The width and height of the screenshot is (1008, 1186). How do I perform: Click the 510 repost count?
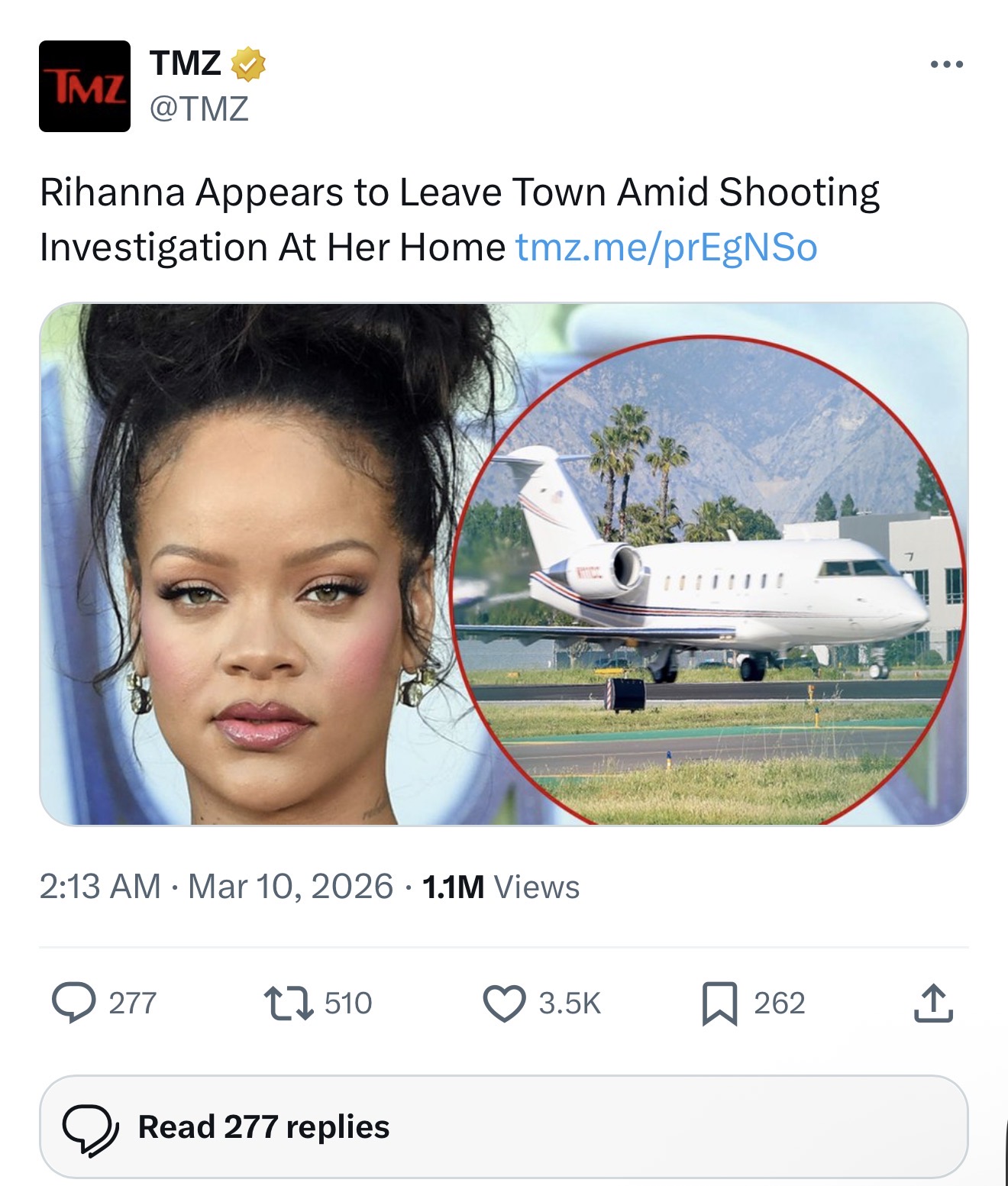[348, 1003]
